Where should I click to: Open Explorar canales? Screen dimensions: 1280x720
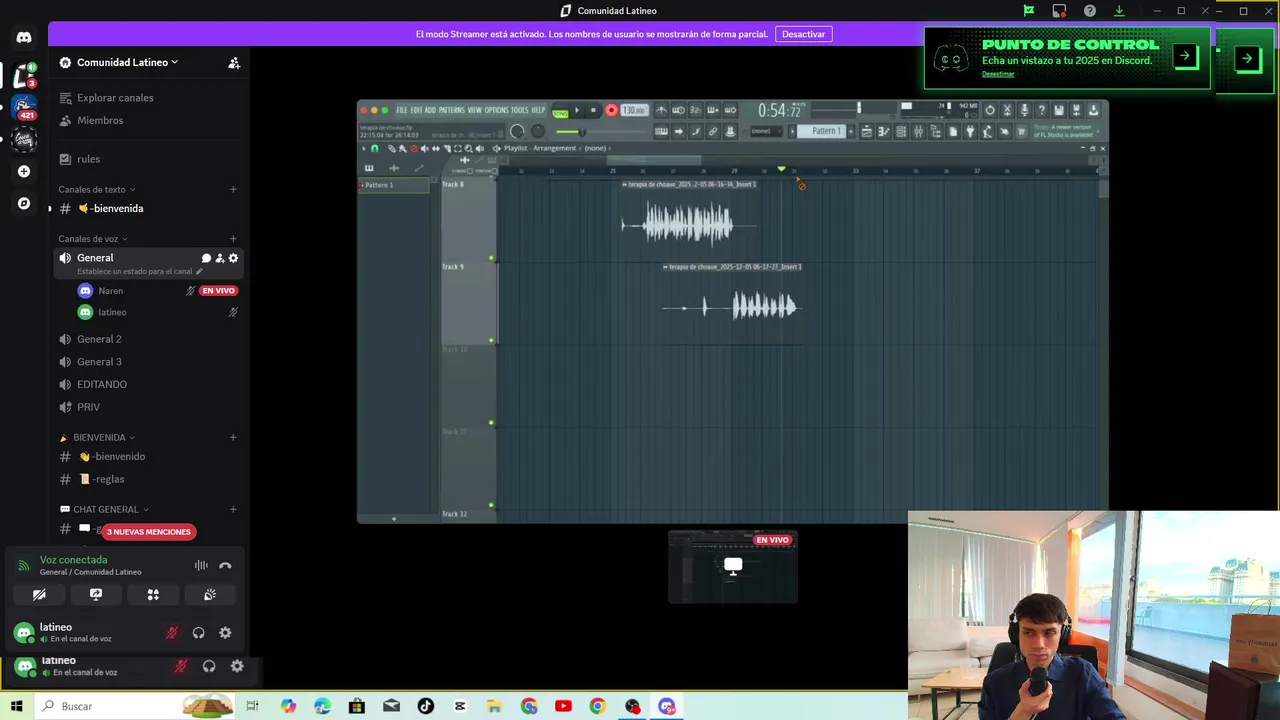click(115, 98)
